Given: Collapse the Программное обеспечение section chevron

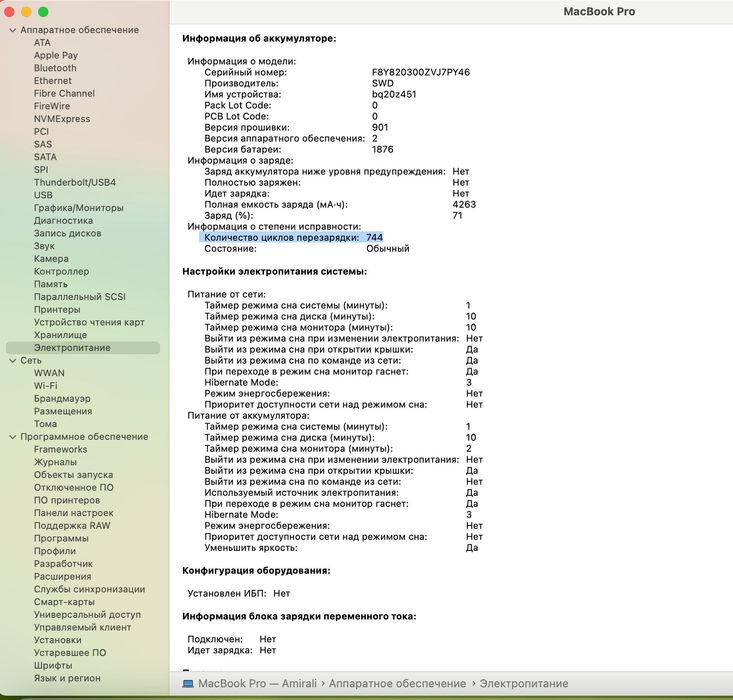Looking at the screenshot, I should (x=13, y=437).
